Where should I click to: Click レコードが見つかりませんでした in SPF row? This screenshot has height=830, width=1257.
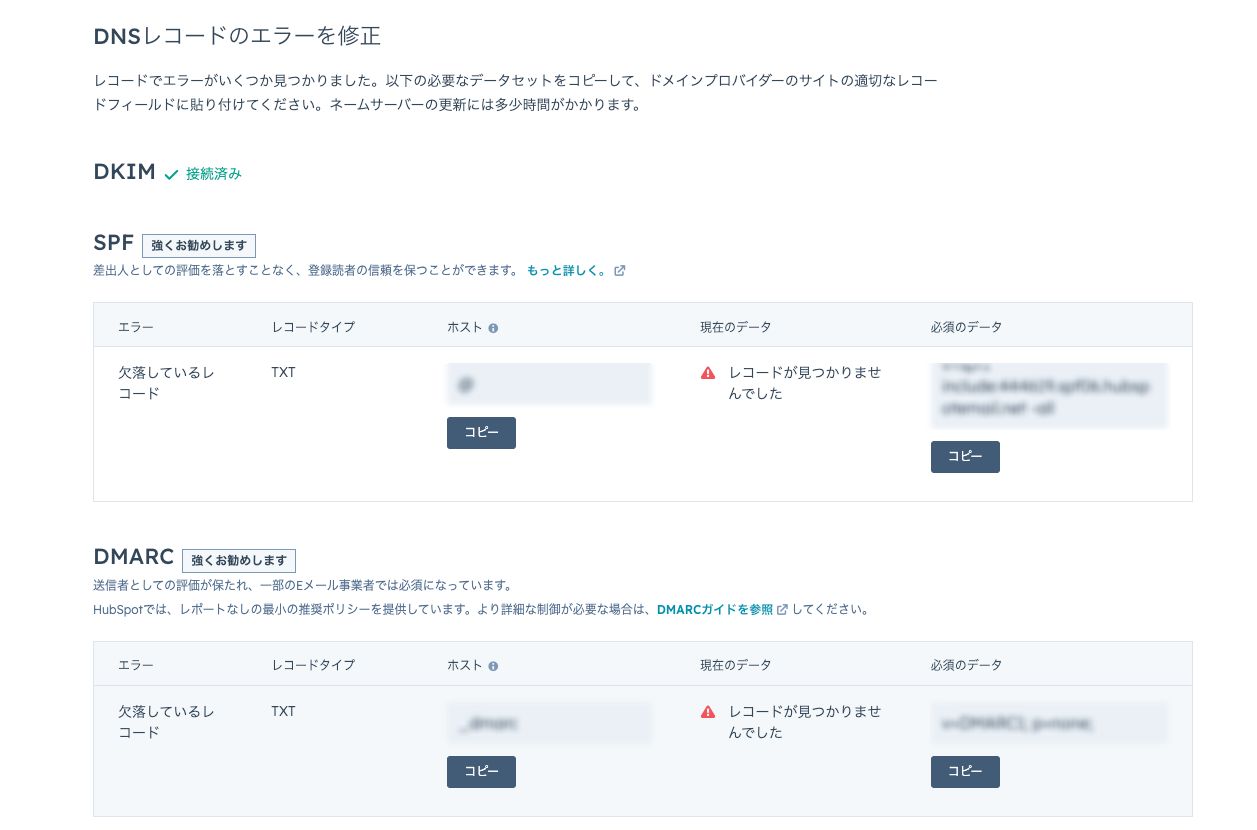pos(805,383)
